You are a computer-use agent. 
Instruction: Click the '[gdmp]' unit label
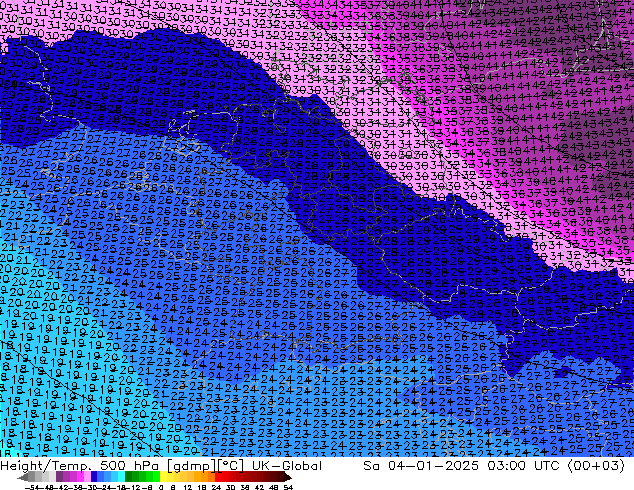click(x=191, y=466)
